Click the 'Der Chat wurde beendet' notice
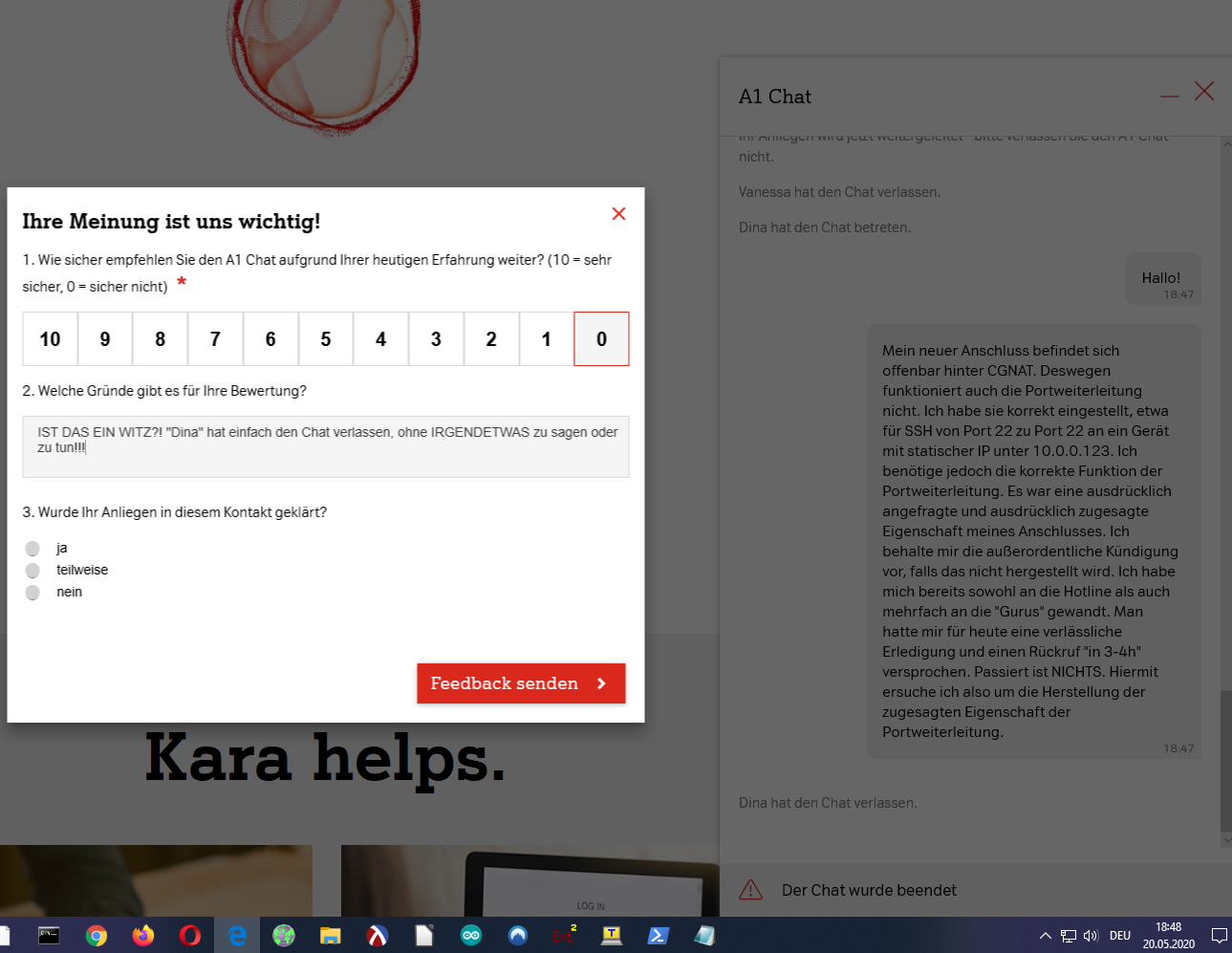Screen dimensions: 1232x953 pyautogui.click(x=869, y=890)
